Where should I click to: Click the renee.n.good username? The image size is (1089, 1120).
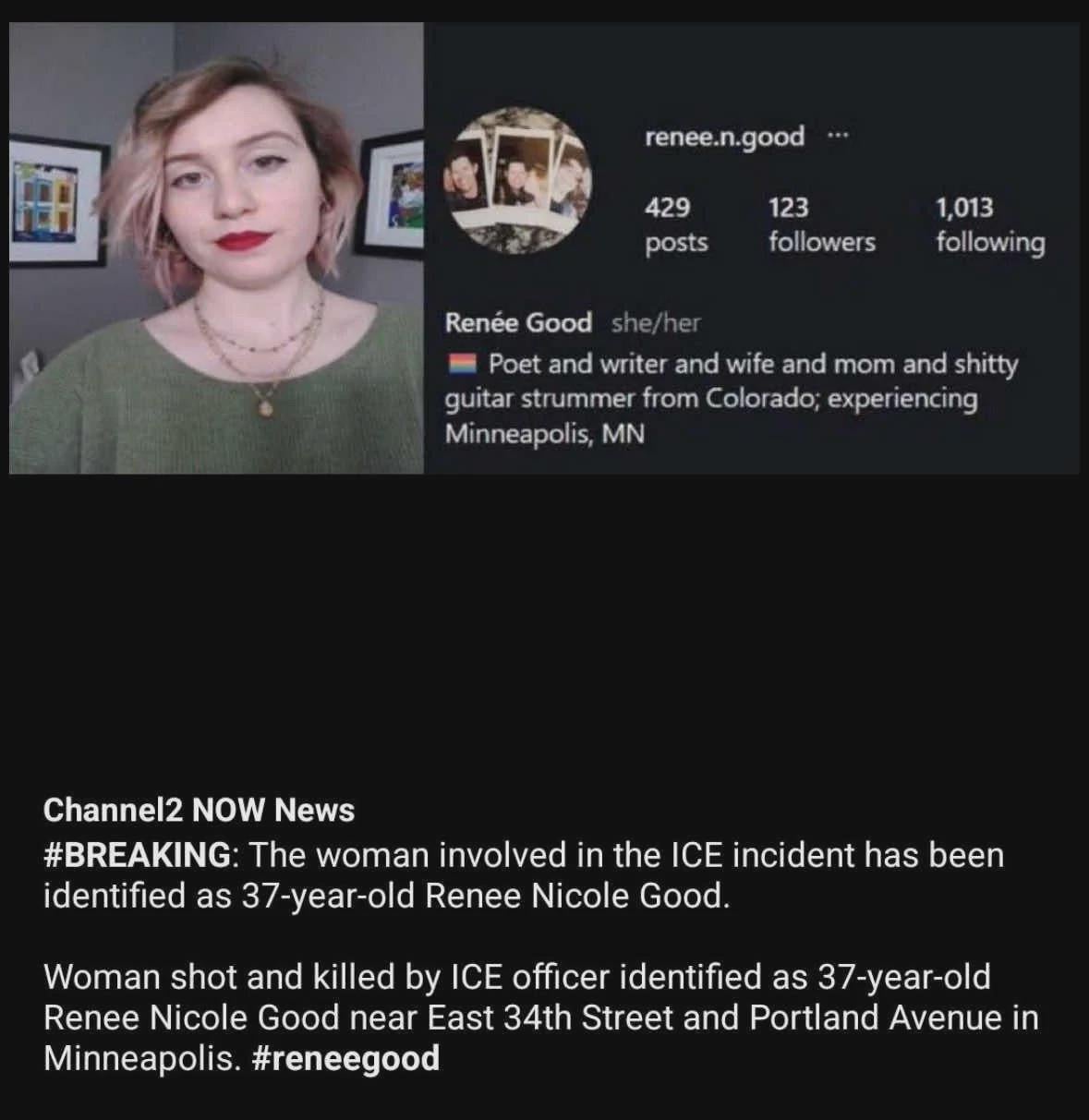pos(724,137)
